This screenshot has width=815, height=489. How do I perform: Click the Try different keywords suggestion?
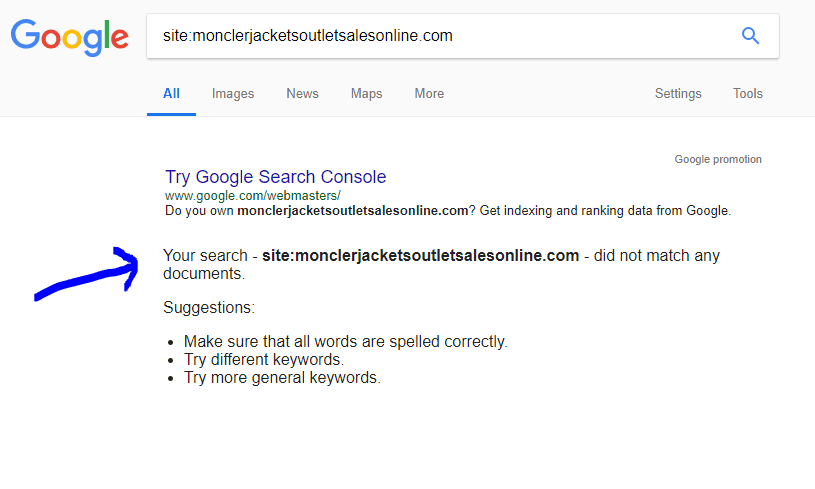tap(264, 360)
